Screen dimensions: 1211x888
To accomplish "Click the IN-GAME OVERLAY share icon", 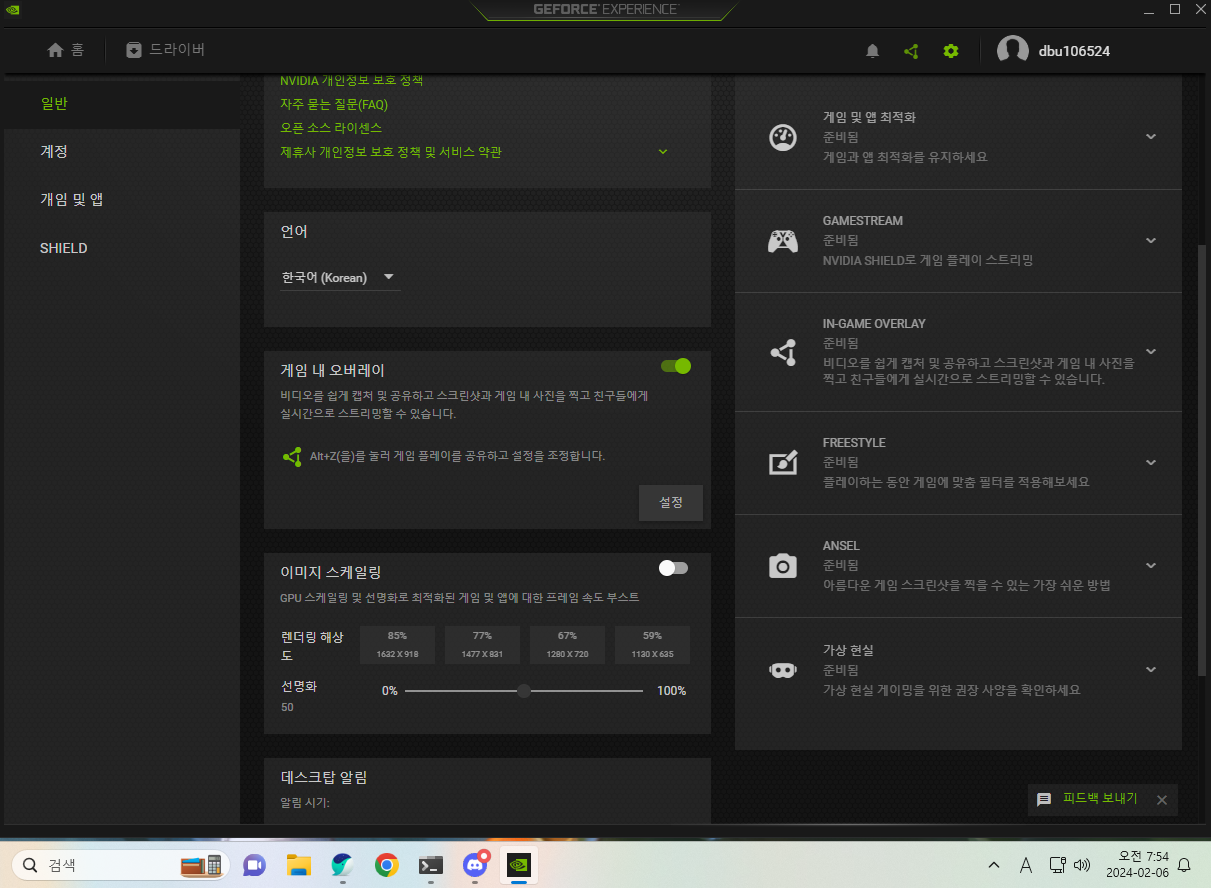I will tap(782, 352).
